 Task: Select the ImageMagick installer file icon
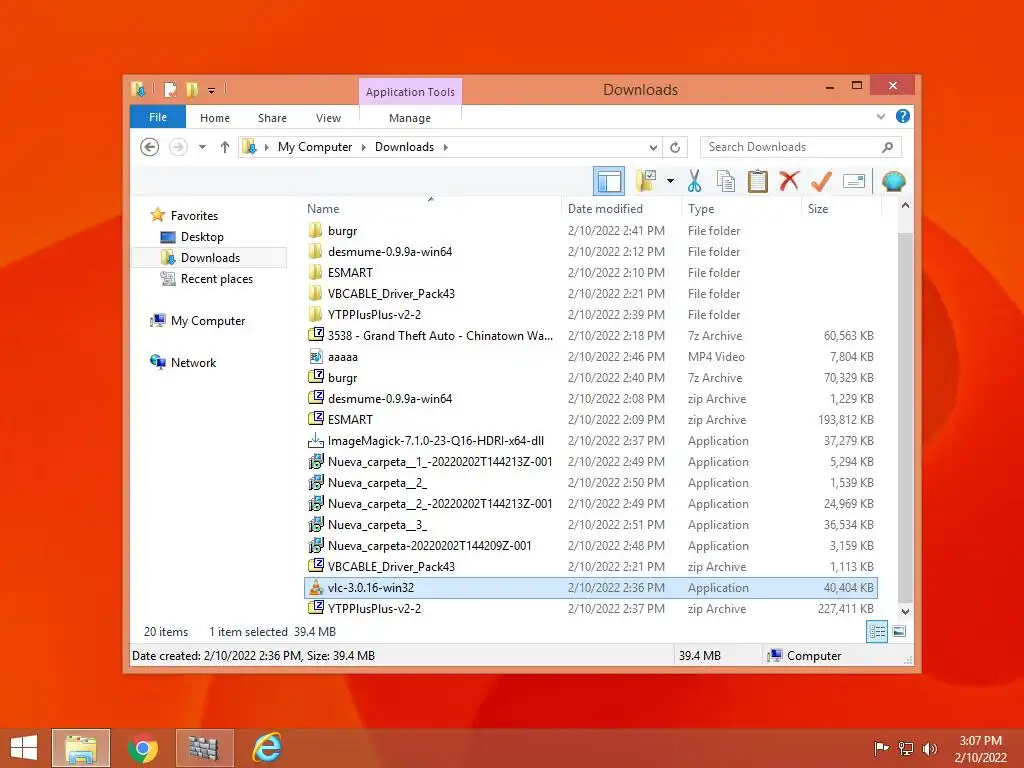(x=316, y=441)
